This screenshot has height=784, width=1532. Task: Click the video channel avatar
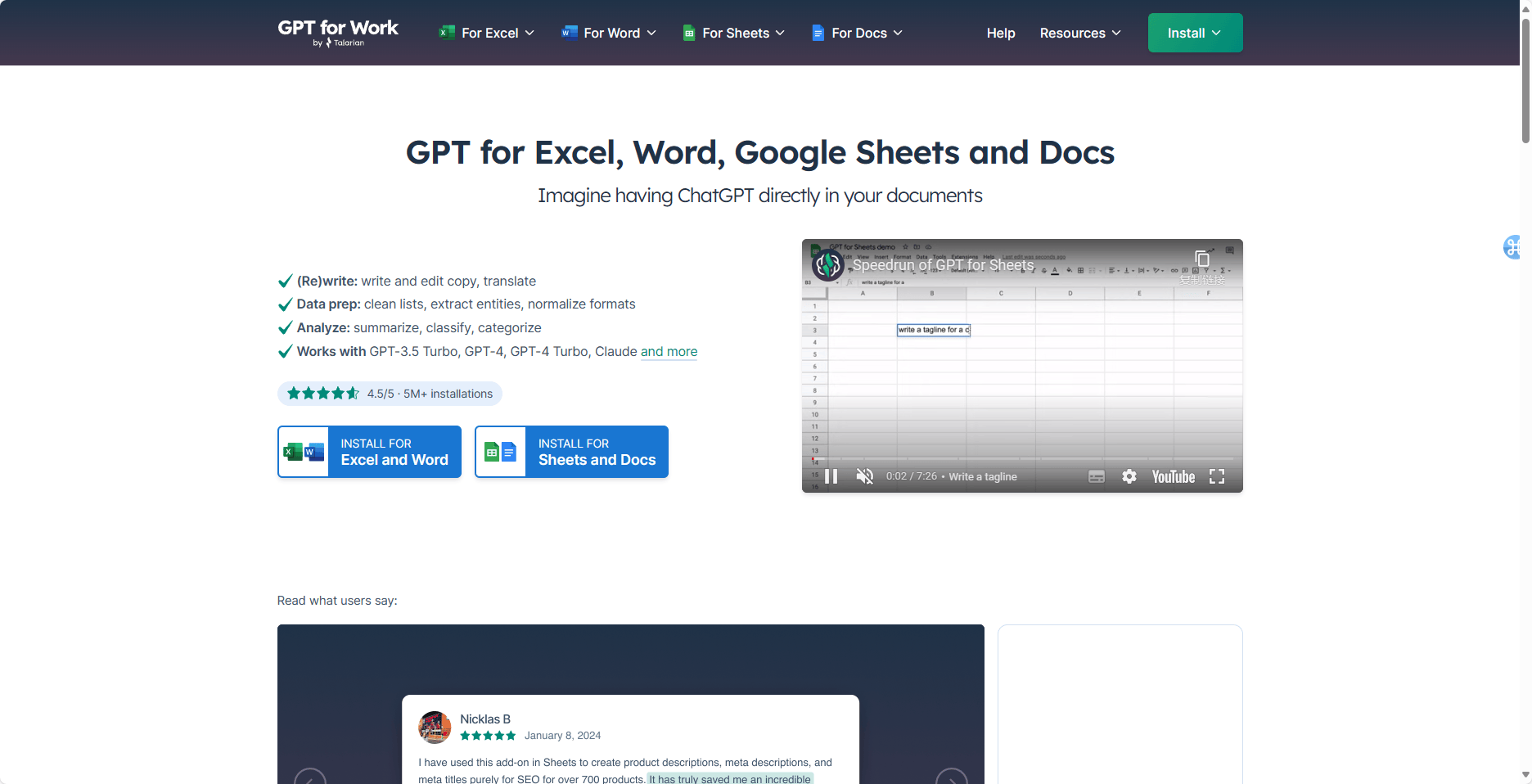coord(828,265)
